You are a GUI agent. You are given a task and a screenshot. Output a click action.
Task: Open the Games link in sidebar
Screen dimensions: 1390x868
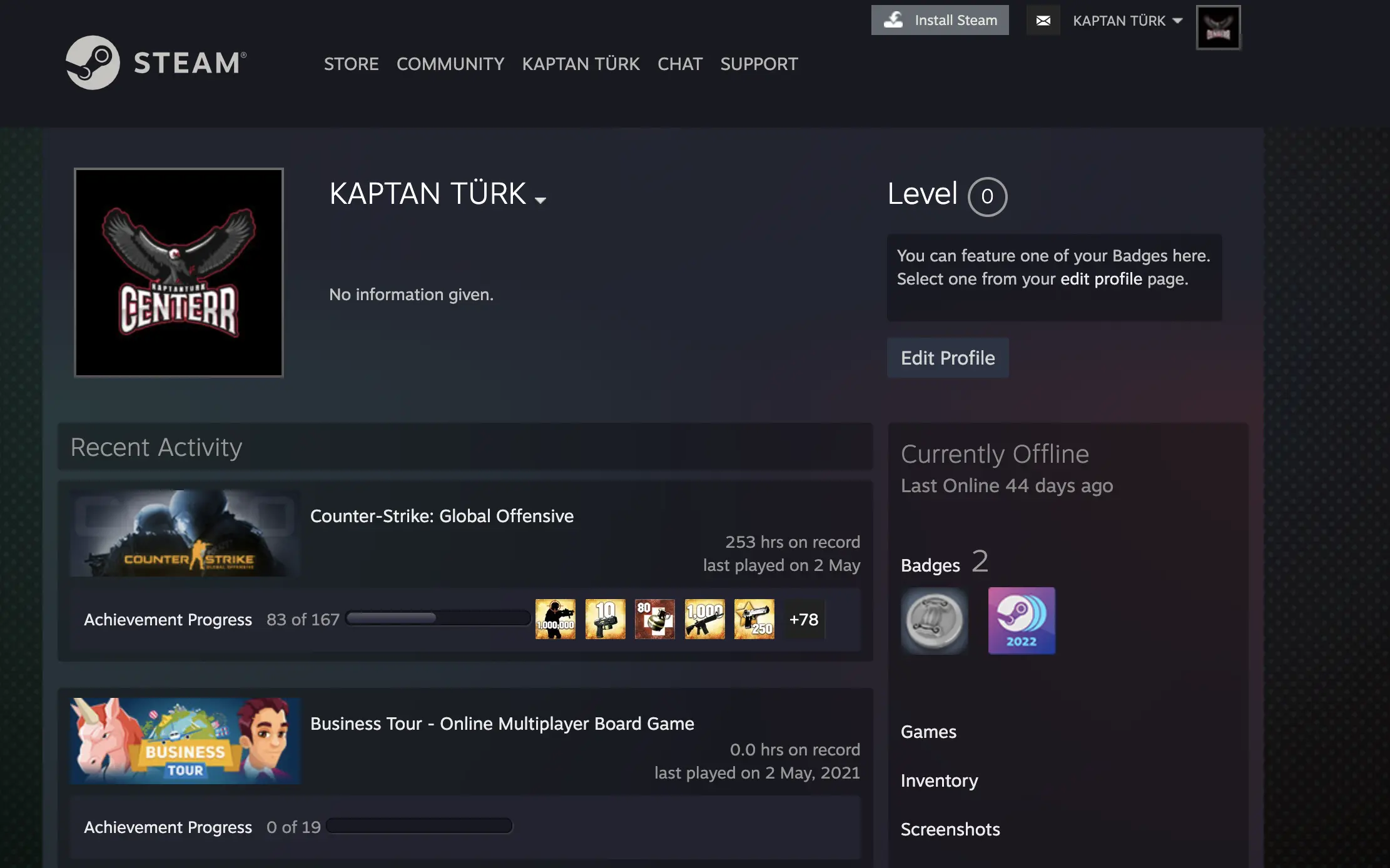click(x=928, y=732)
